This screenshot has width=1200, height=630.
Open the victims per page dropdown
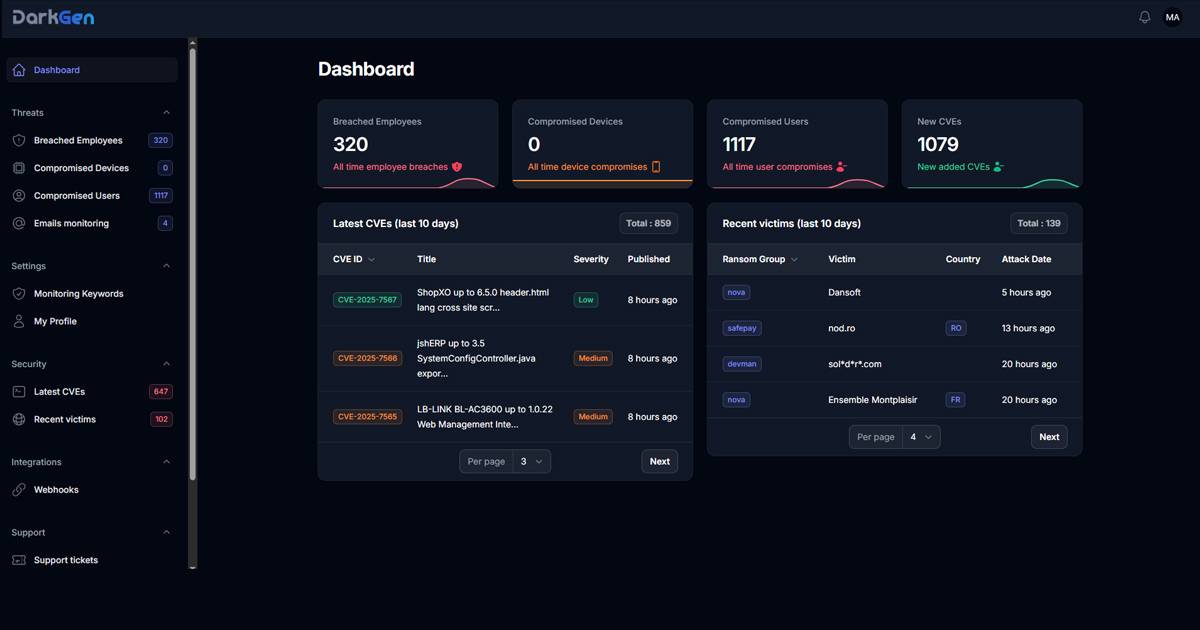point(920,437)
